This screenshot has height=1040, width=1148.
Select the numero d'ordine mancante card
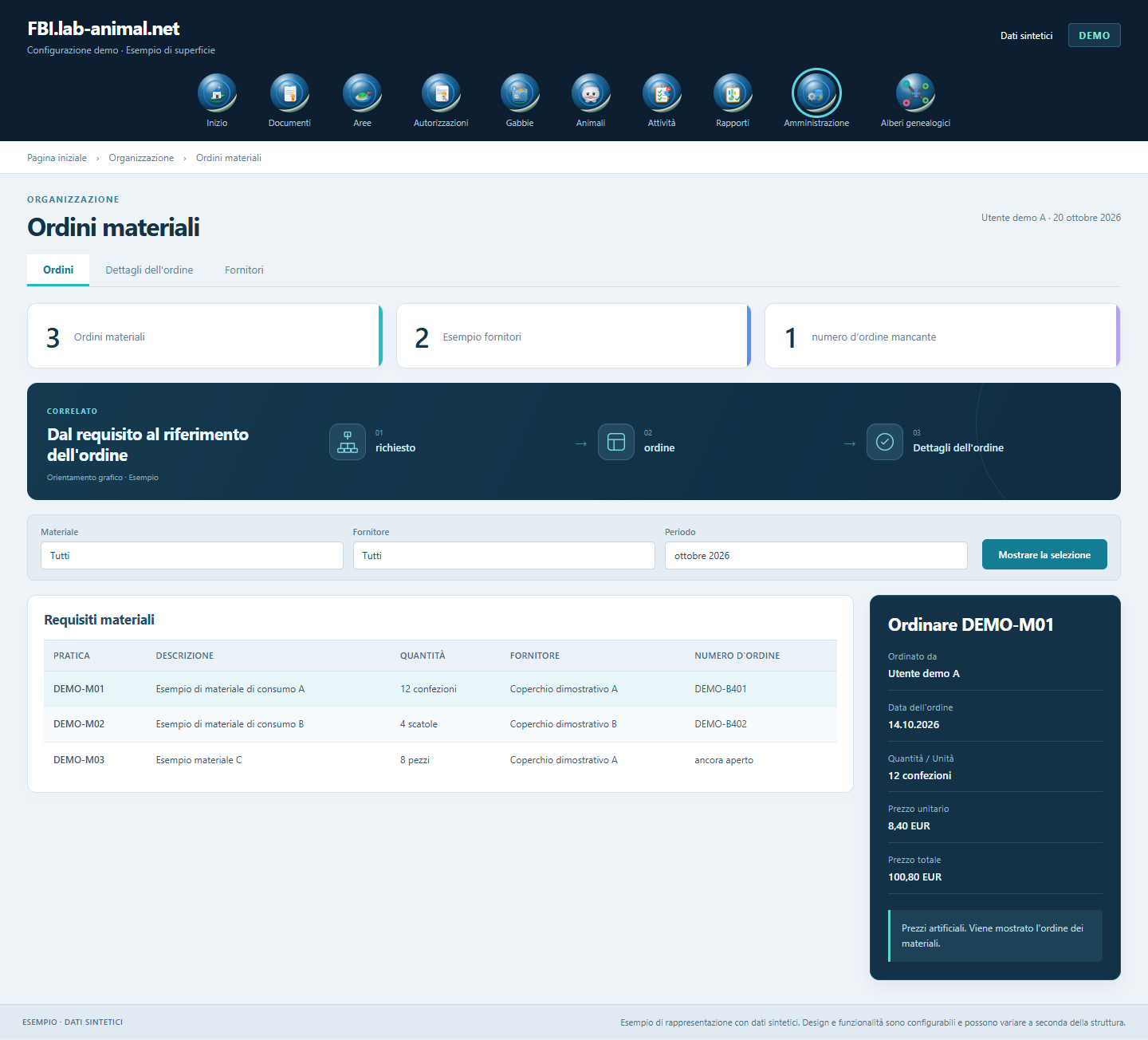[x=942, y=336]
